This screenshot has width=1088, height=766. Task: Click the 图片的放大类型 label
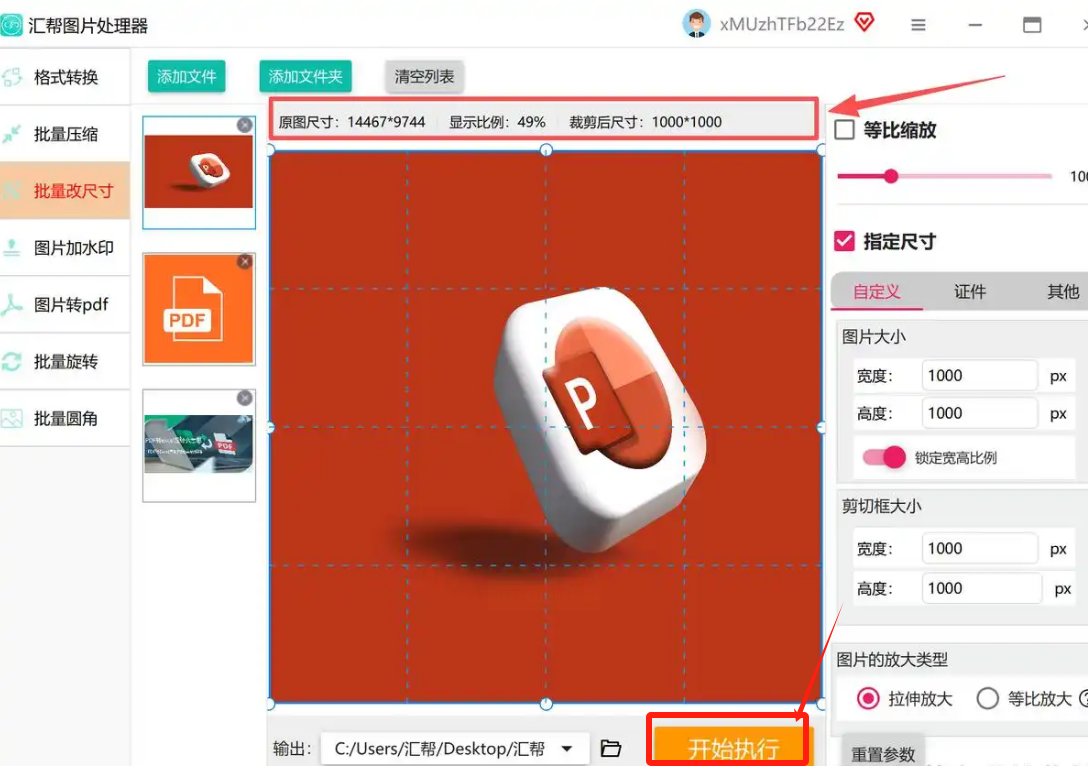[x=892, y=659]
